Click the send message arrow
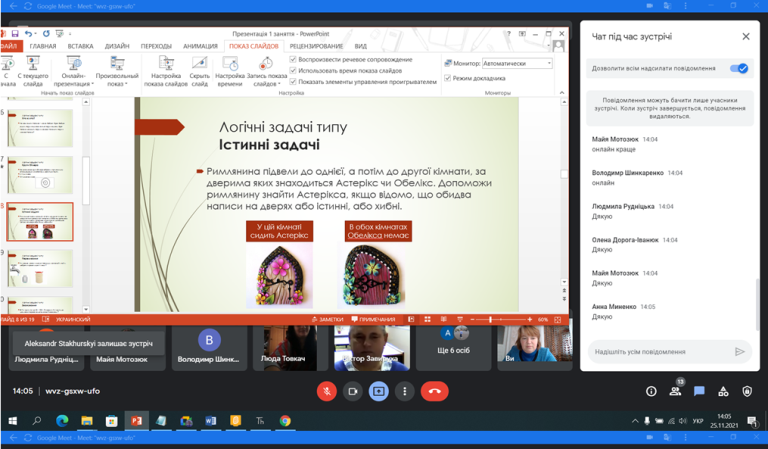 point(740,352)
